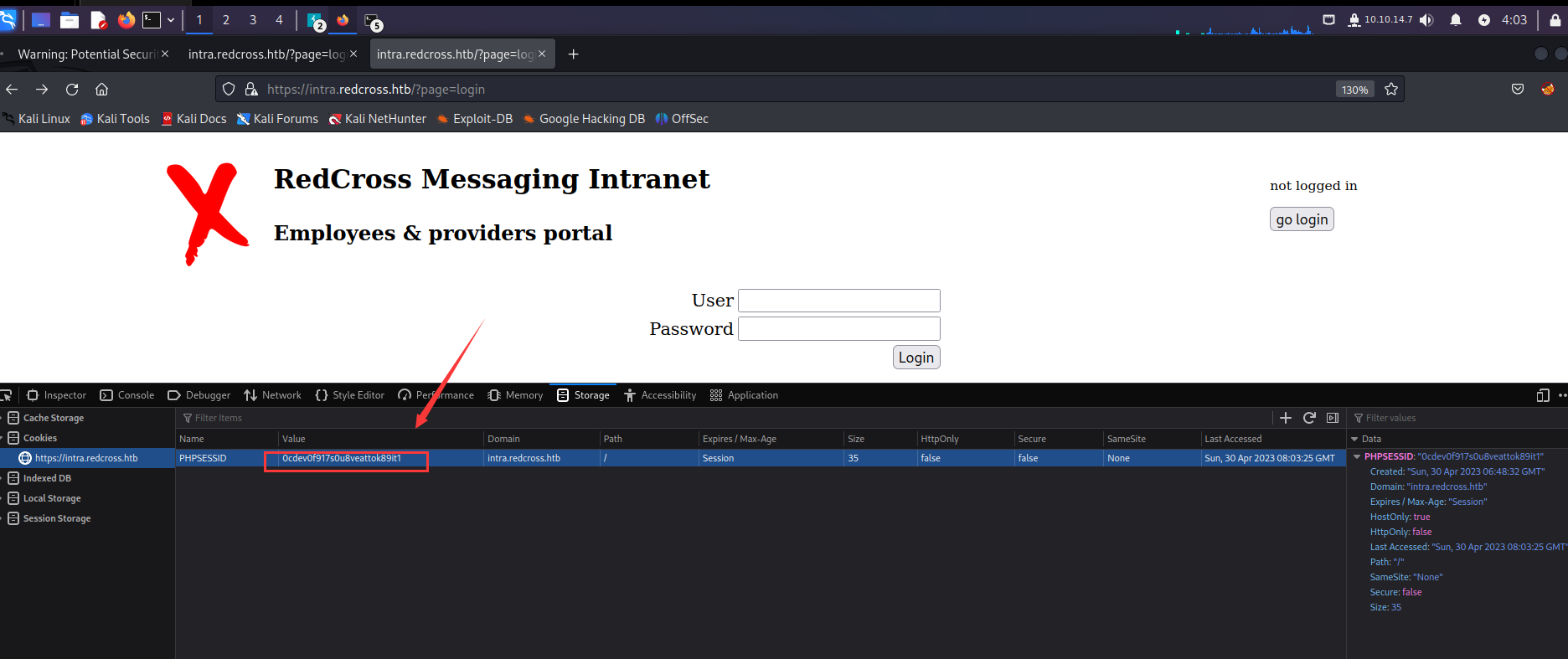The image size is (1568, 659).
Task: Open the OffSec bookmark
Action: 682,119
